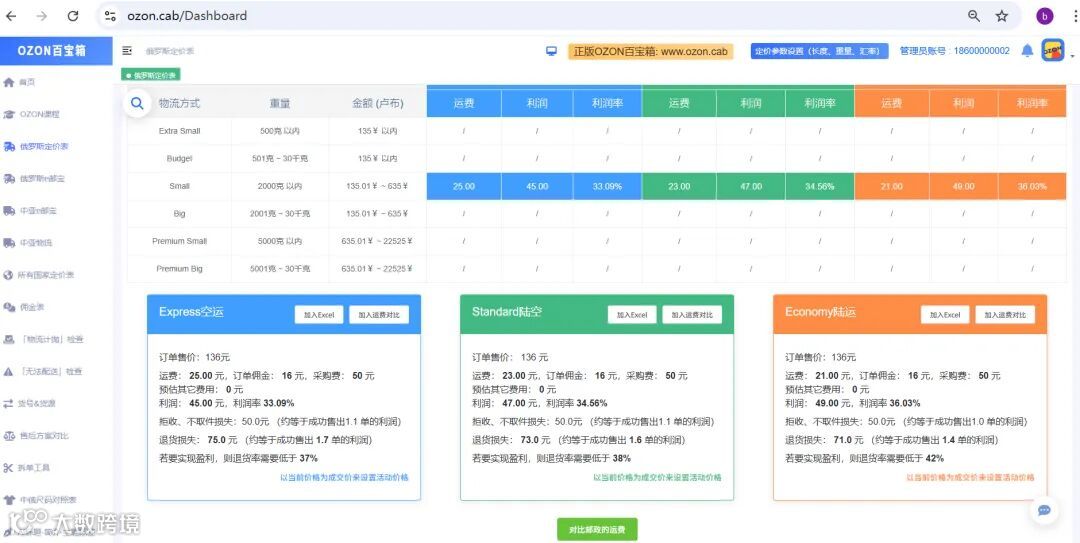Click warning triangle icon for 无法配送检查
This screenshot has height=543, width=1080.
9,371
